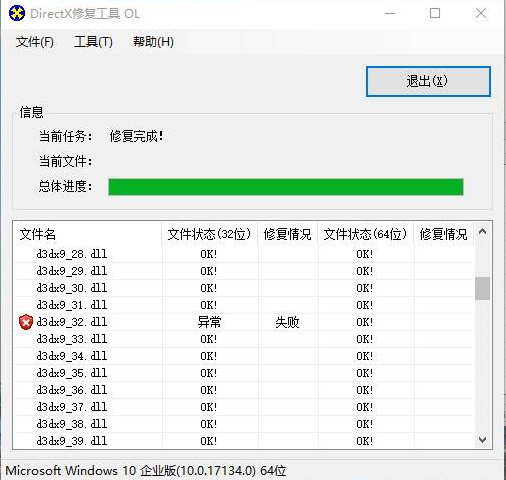506x480 pixels.
Task: Click the red error shield icon beside d3dx9_32.dll
Action: (26, 322)
